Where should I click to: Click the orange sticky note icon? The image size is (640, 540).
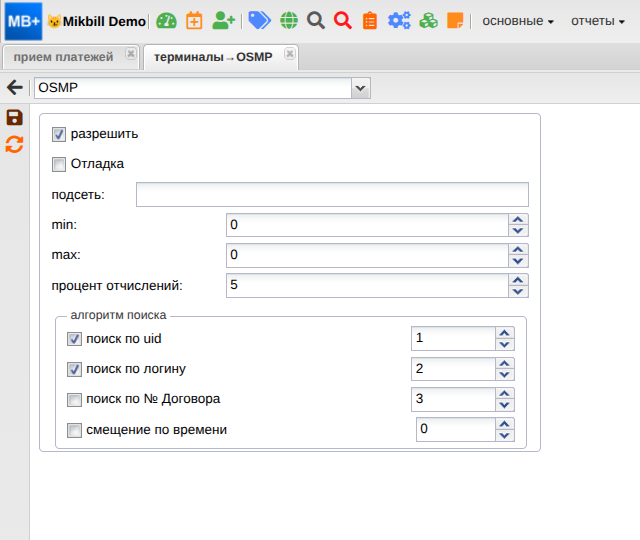tap(455, 21)
